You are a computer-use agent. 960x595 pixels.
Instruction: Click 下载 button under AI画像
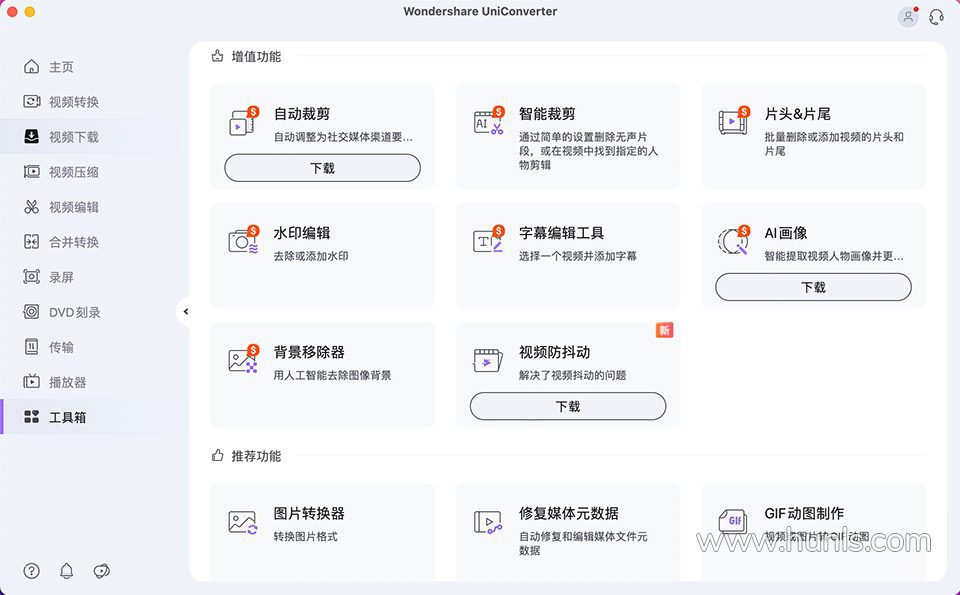coord(813,287)
